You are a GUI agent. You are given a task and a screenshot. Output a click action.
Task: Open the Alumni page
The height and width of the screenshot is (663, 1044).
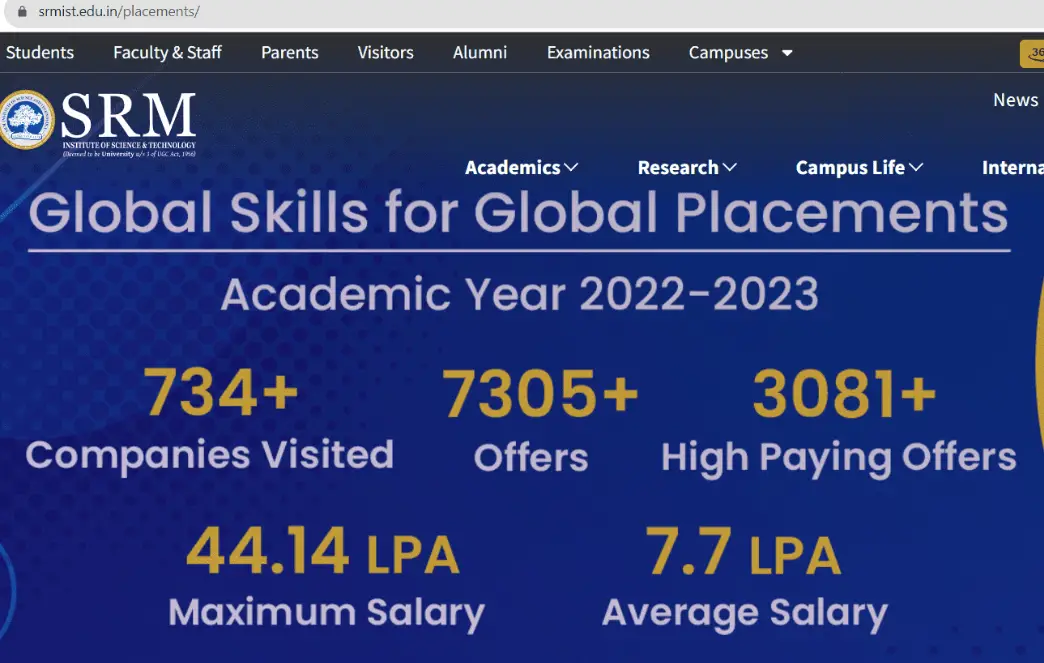click(x=480, y=53)
